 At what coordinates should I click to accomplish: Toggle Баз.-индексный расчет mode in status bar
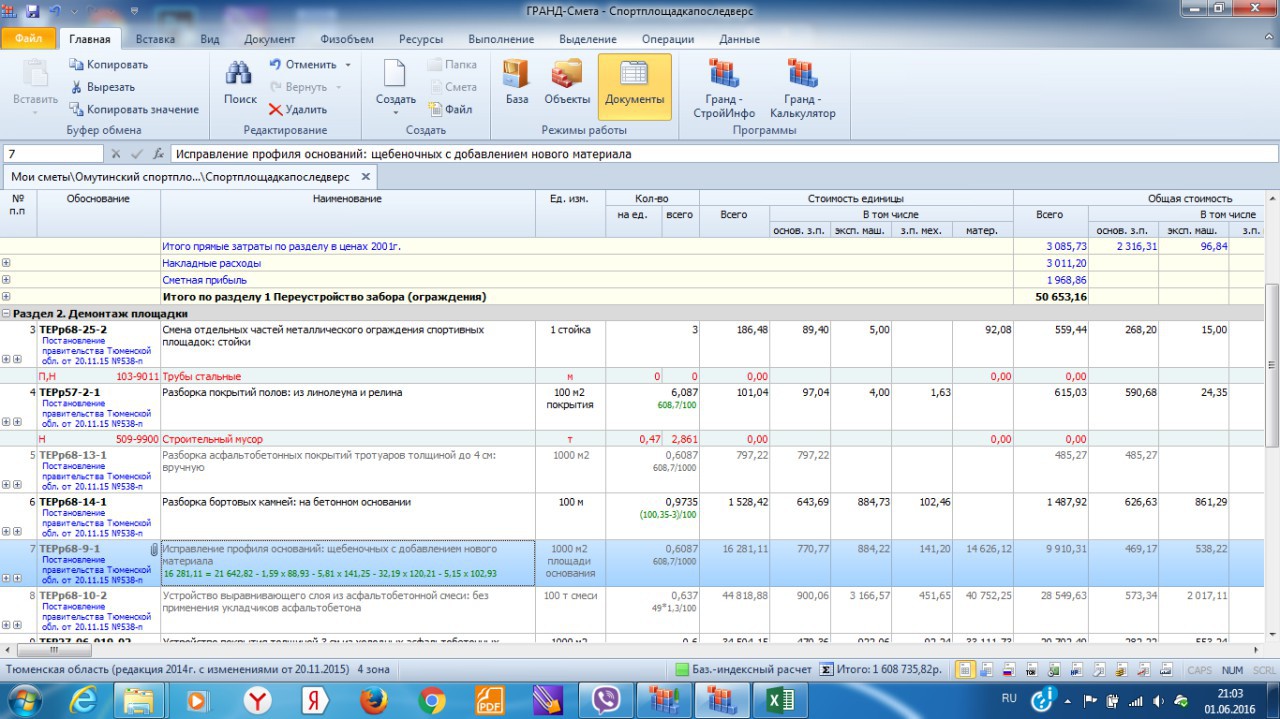682,670
